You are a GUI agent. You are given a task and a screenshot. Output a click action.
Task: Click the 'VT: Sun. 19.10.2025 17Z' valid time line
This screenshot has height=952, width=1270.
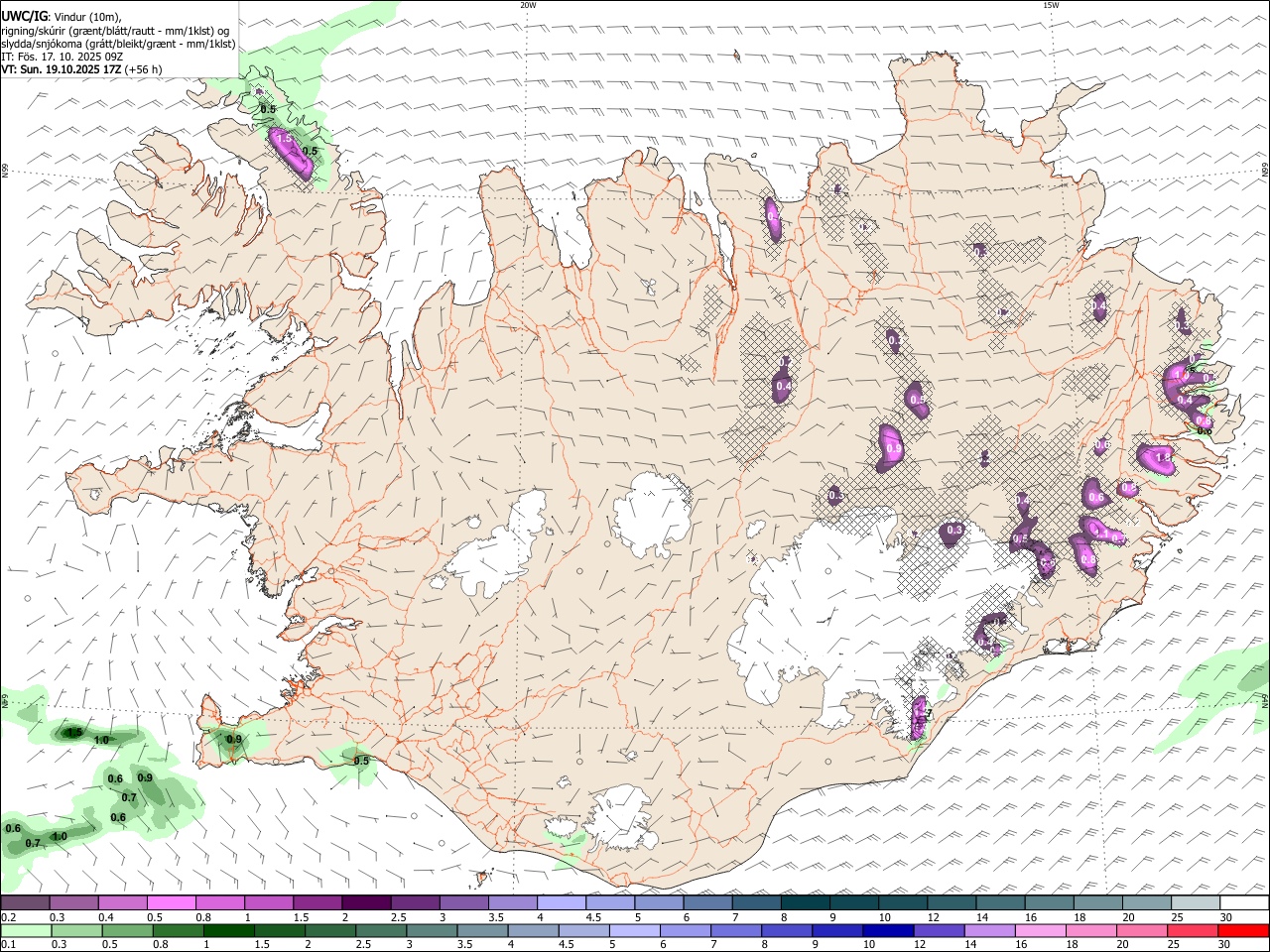(62, 69)
